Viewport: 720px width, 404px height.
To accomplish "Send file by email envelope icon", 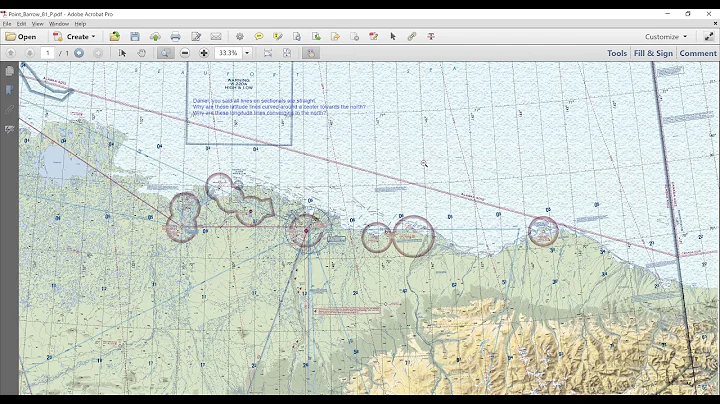I will [x=216, y=37].
